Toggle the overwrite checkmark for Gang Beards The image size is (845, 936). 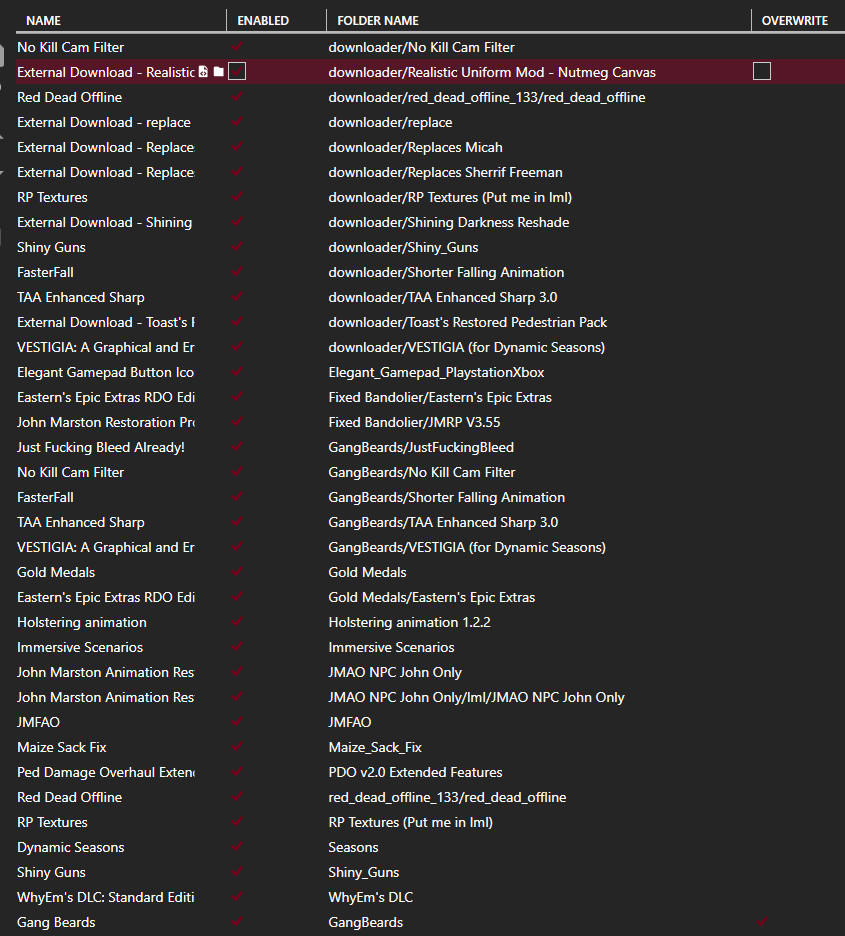tap(762, 921)
